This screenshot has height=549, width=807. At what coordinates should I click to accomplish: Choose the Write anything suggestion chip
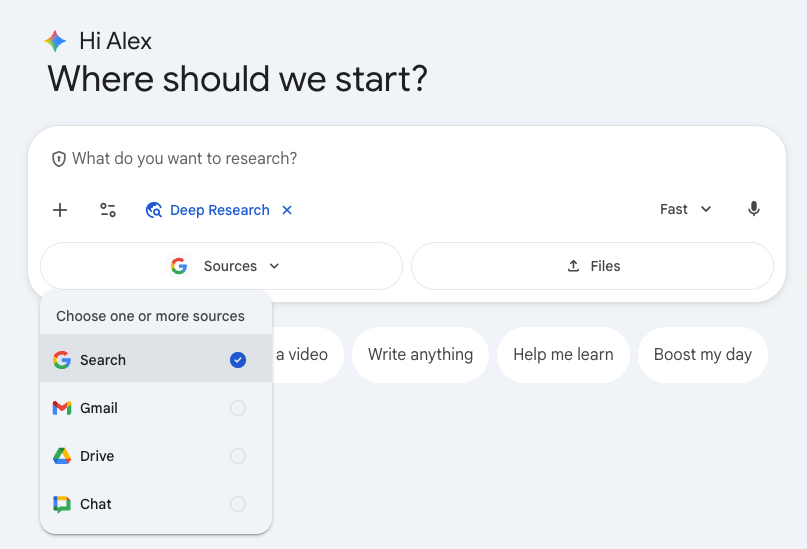420,355
